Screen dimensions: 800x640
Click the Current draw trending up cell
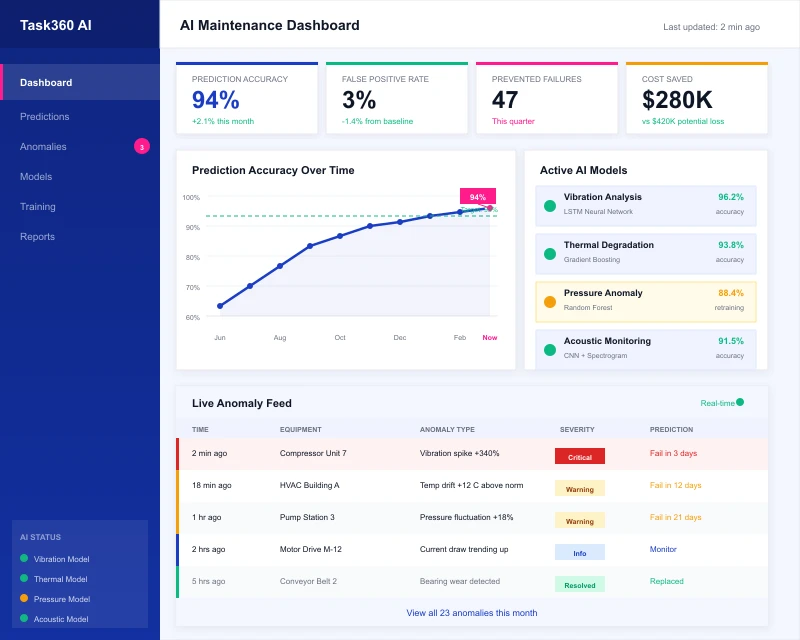pyautogui.click(x=464, y=549)
